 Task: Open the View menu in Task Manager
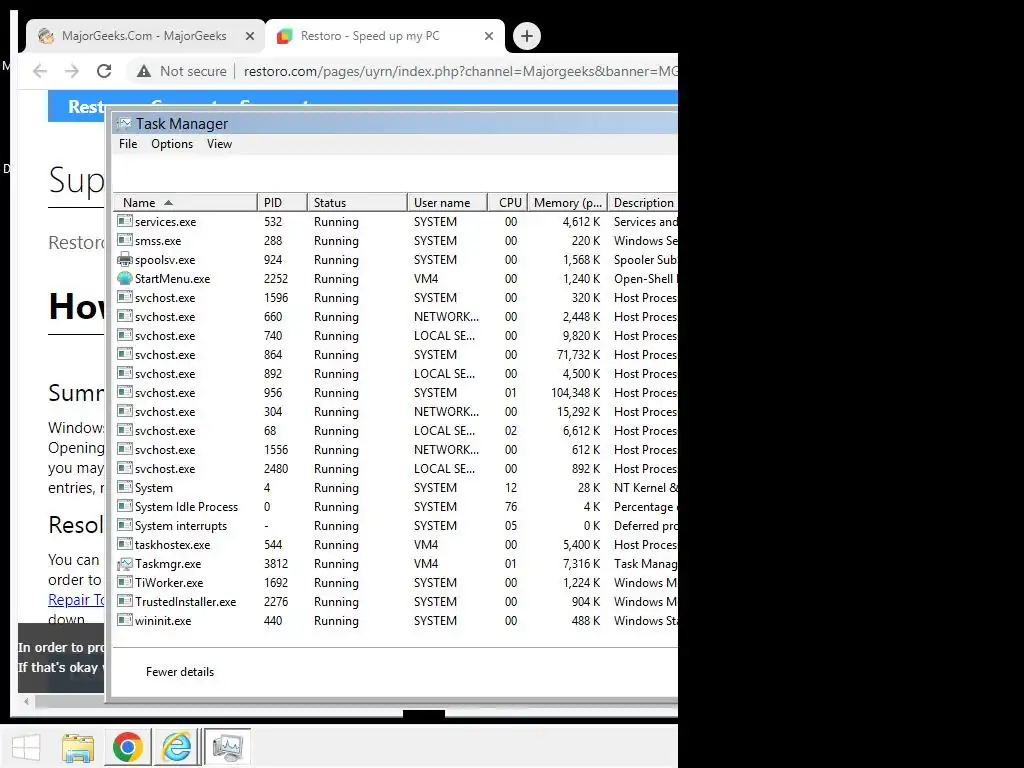coord(219,144)
